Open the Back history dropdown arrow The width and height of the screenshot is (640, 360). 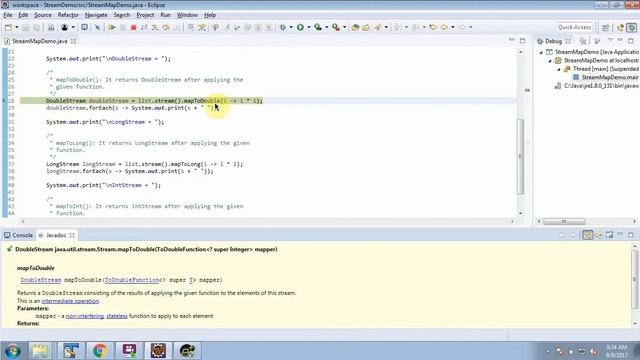[x=453, y=27]
